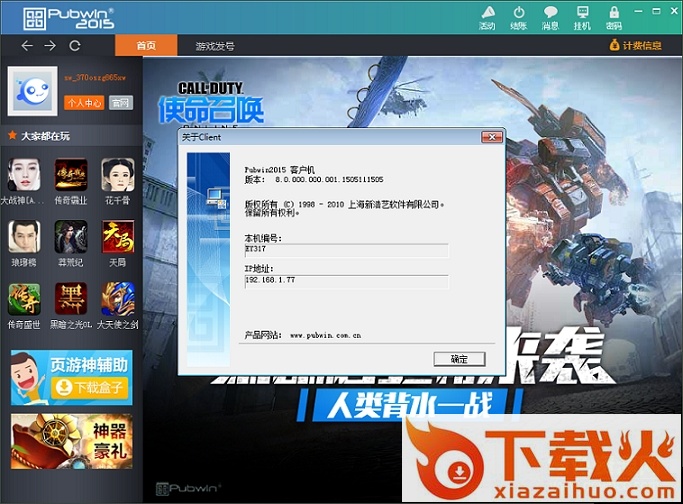Launch the 大天使之剑 game icon
683x504 pixels.
point(118,299)
